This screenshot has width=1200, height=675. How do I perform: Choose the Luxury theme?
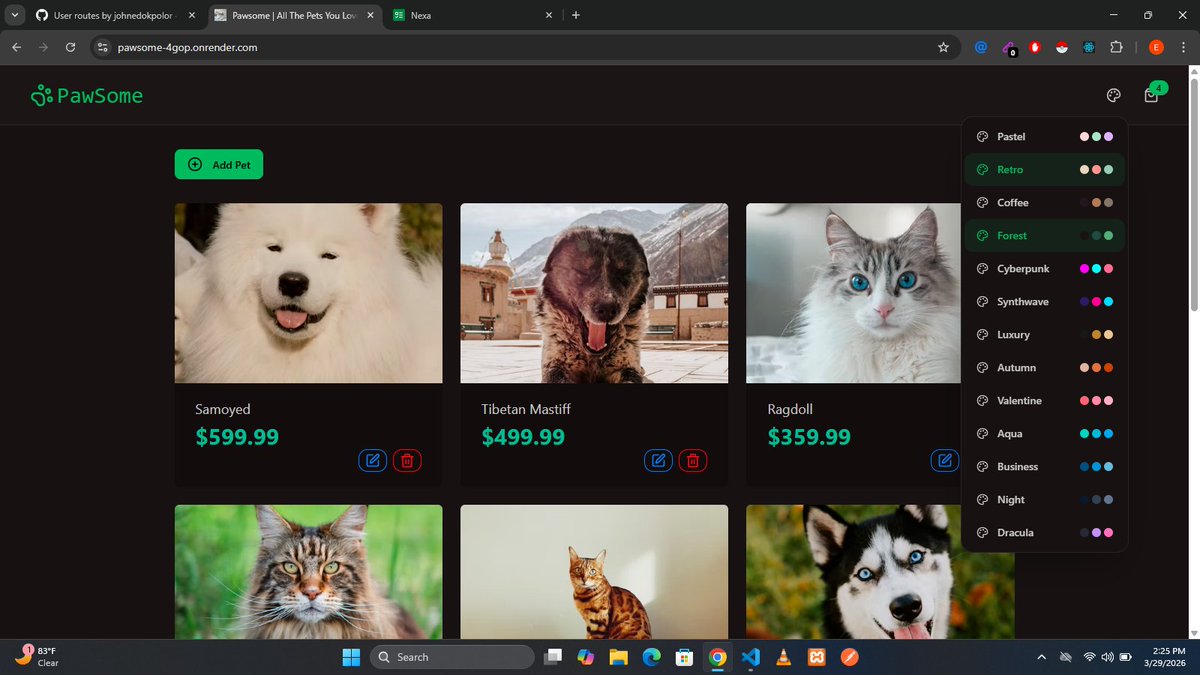pyautogui.click(x=1044, y=334)
